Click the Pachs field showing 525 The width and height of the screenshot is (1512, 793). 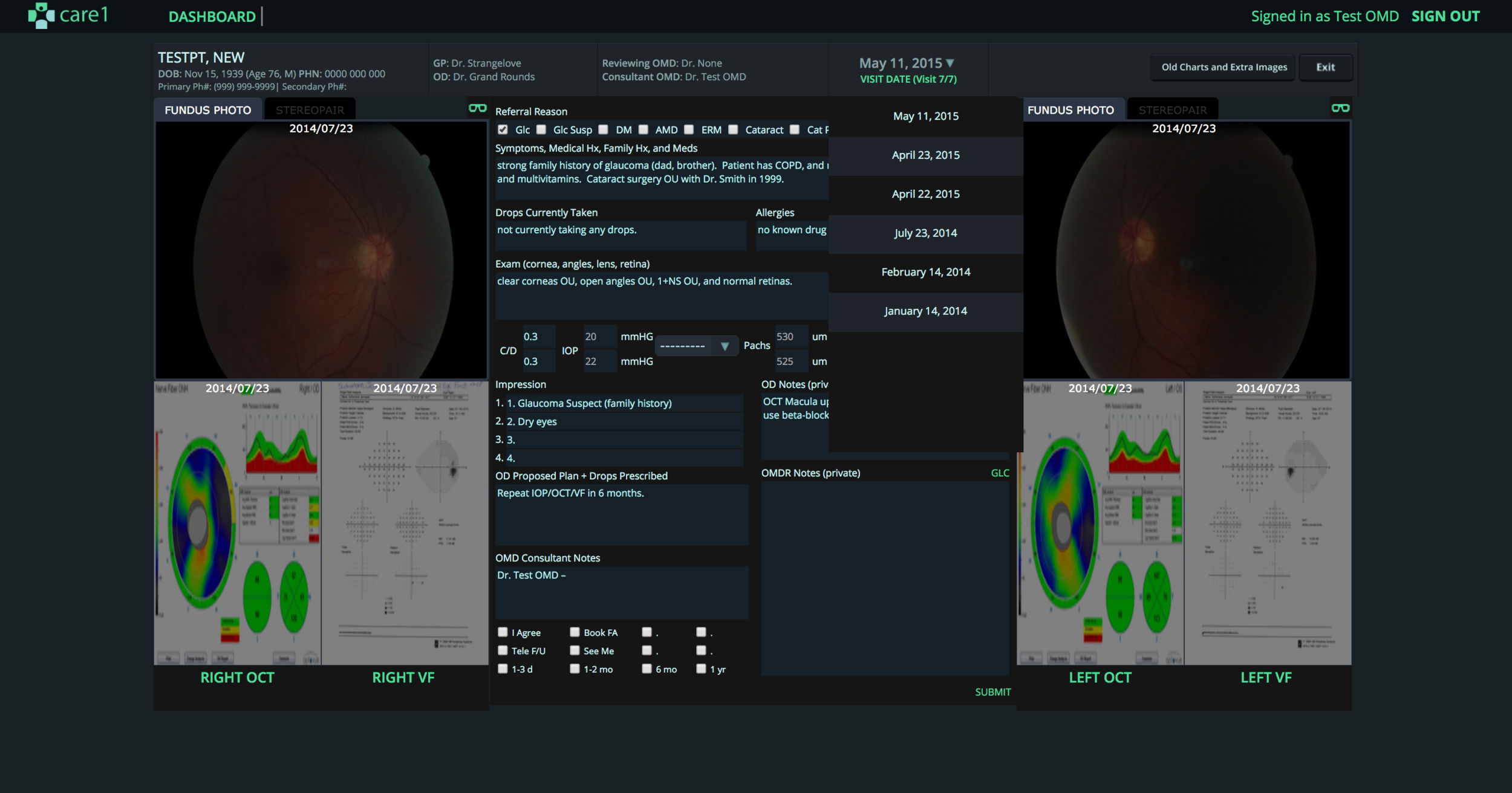[791, 361]
